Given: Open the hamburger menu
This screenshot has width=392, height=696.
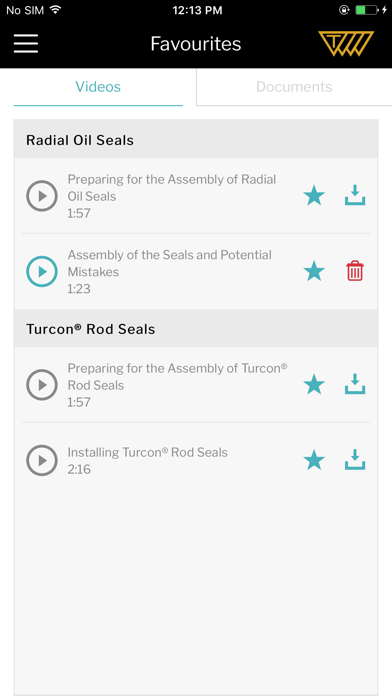Looking at the screenshot, I should point(26,44).
